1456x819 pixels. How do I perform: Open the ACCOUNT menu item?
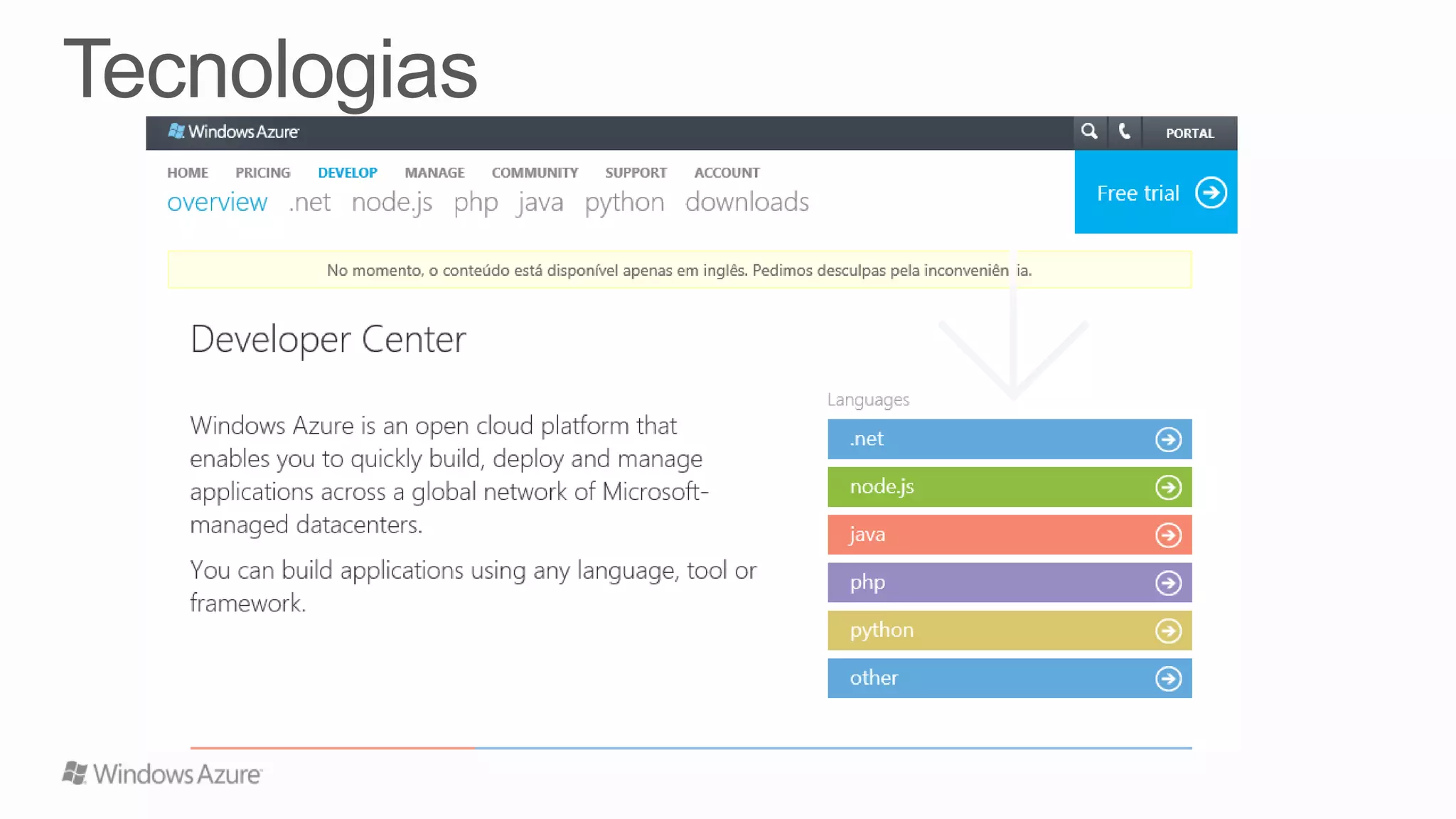coord(727,173)
